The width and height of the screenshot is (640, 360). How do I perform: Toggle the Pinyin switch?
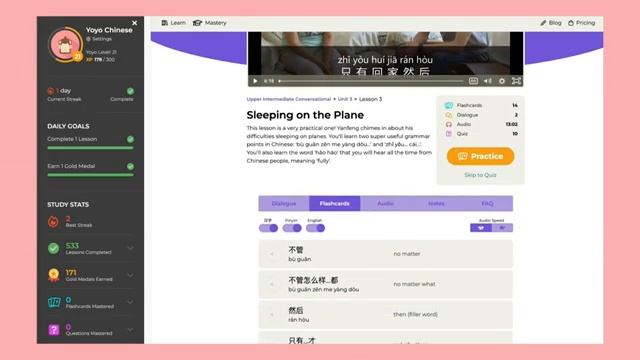pyautogui.click(x=292, y=228)
